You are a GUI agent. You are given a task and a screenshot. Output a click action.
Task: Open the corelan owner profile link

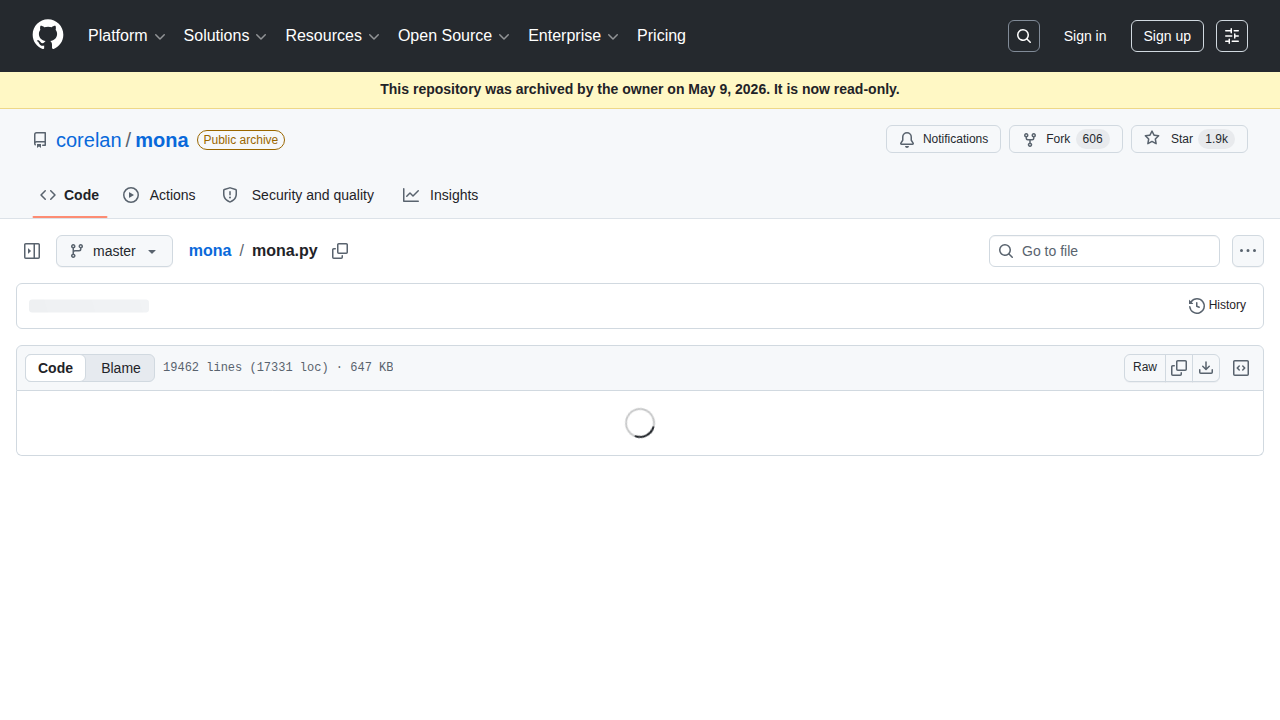(89, 140)
